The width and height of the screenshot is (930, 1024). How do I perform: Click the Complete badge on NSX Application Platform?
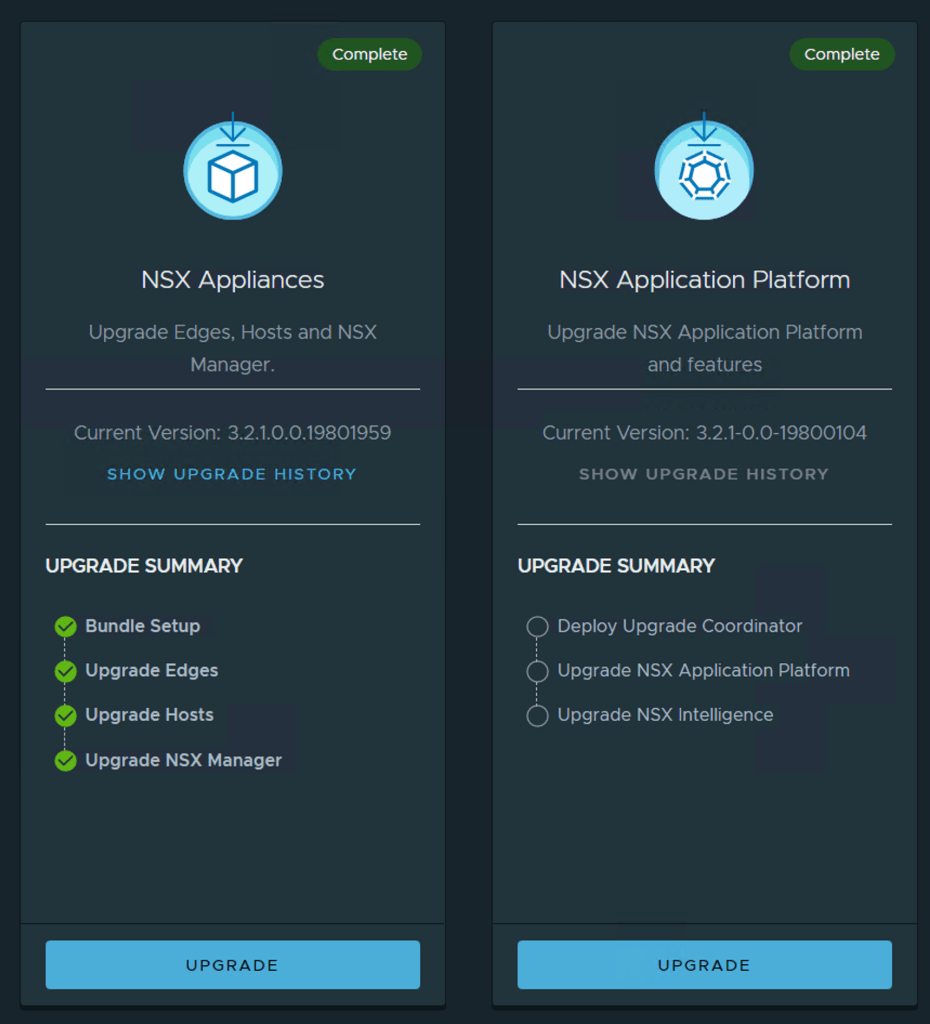pos(842,54)
